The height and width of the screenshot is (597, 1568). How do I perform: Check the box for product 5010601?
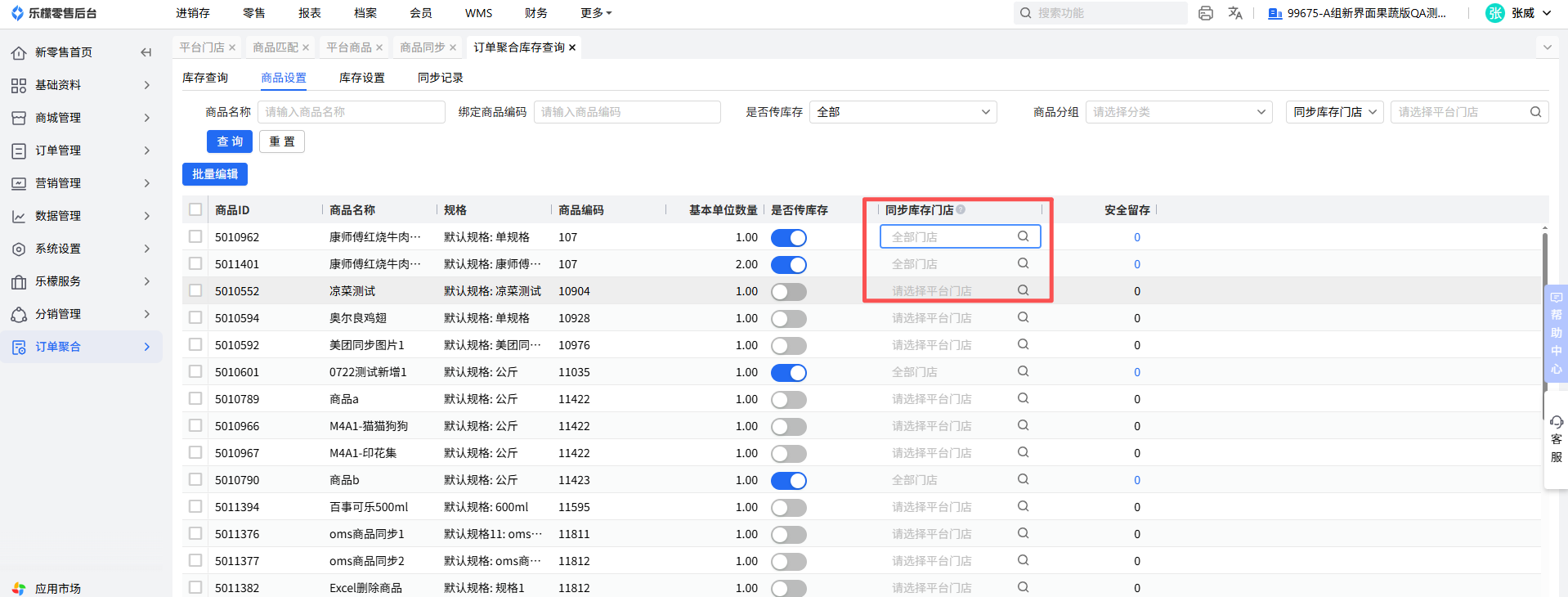(195, 371)
